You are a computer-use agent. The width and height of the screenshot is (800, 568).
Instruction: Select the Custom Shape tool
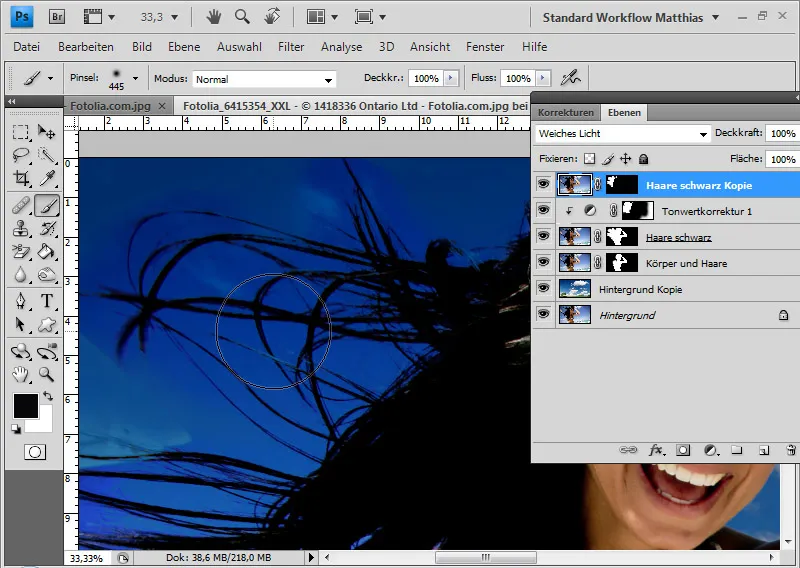[x=47, y=324]
